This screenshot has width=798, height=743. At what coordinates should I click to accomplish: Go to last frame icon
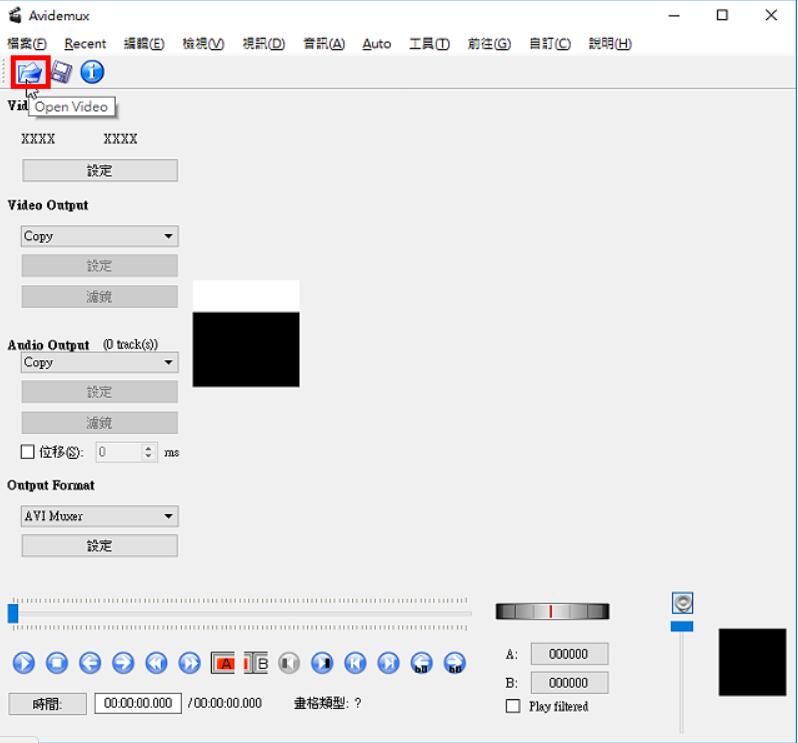388,663
